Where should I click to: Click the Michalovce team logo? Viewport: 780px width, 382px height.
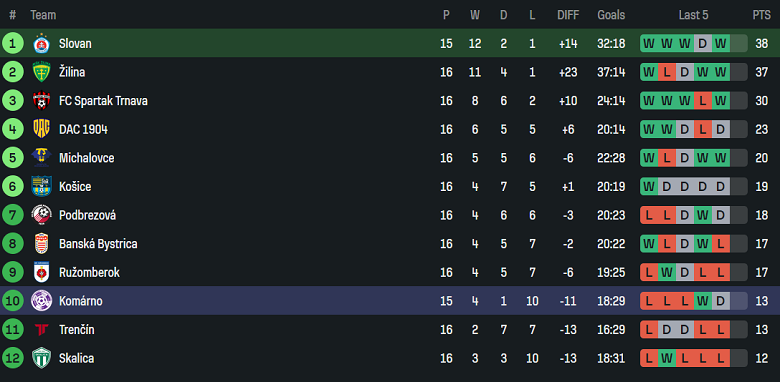41,158
